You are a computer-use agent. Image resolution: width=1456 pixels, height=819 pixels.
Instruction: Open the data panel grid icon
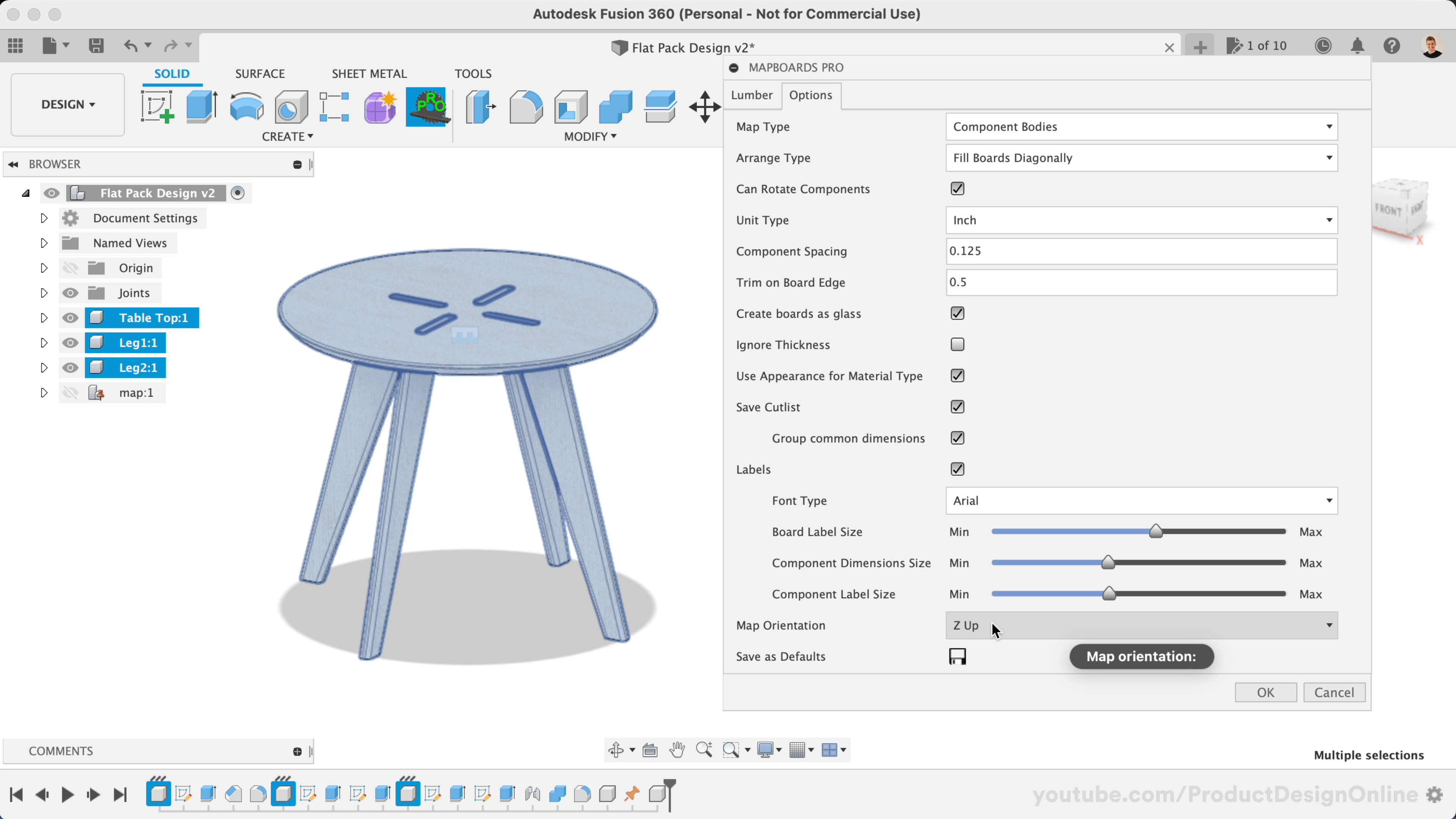click(x=15, y=46)
